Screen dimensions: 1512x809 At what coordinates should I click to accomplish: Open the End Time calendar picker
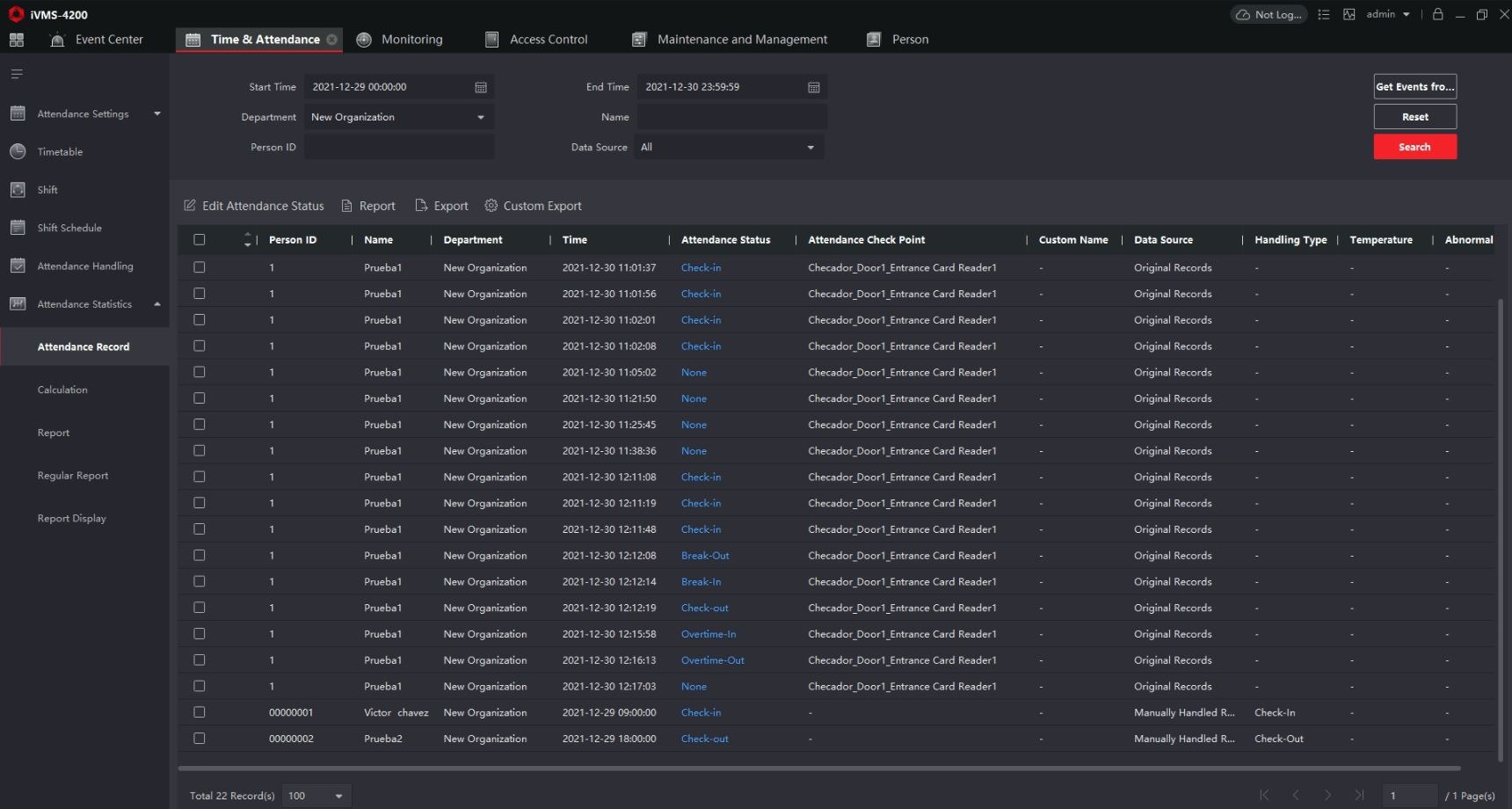click(814, 87)
